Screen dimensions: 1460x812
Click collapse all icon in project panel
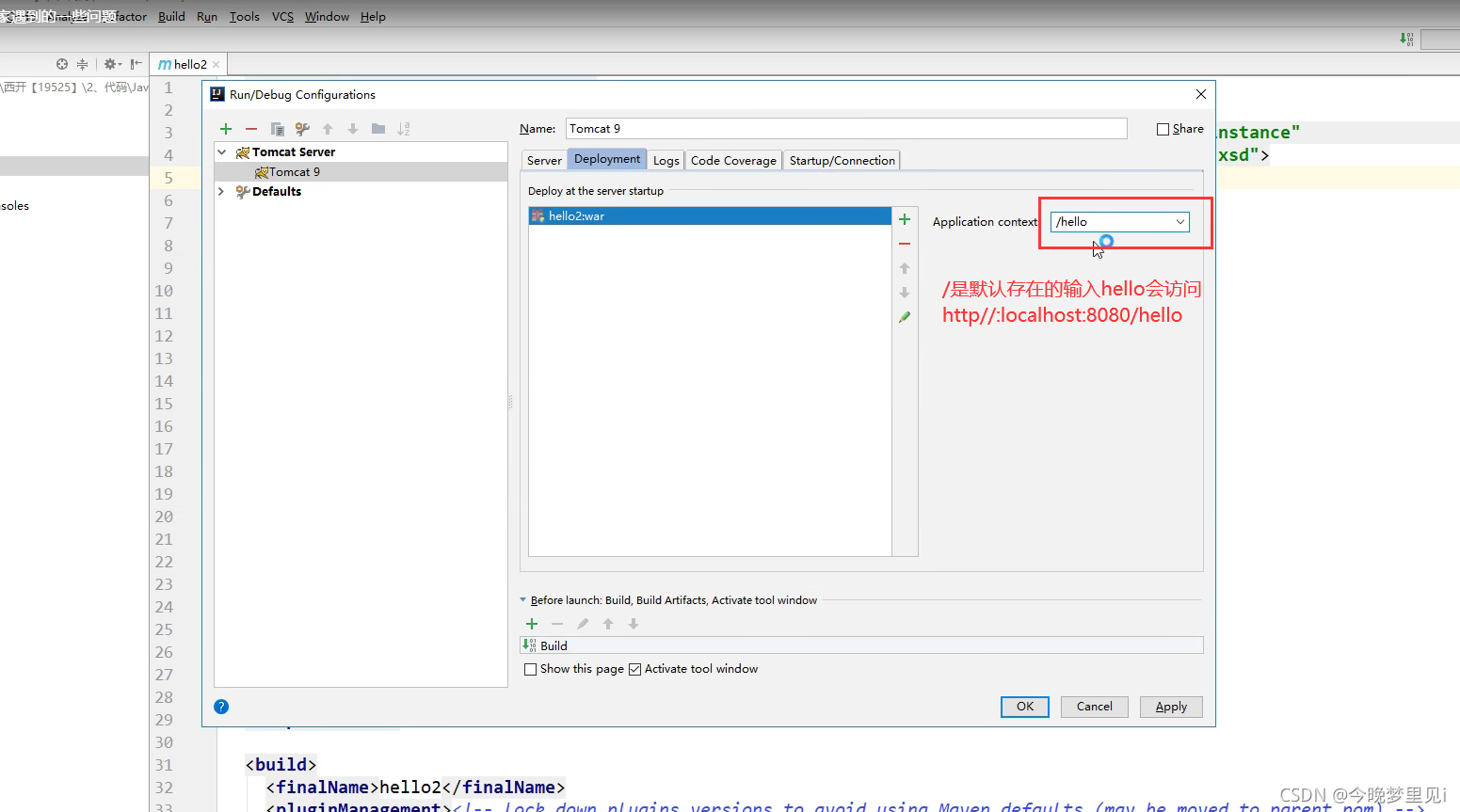(x=82, y=64)
